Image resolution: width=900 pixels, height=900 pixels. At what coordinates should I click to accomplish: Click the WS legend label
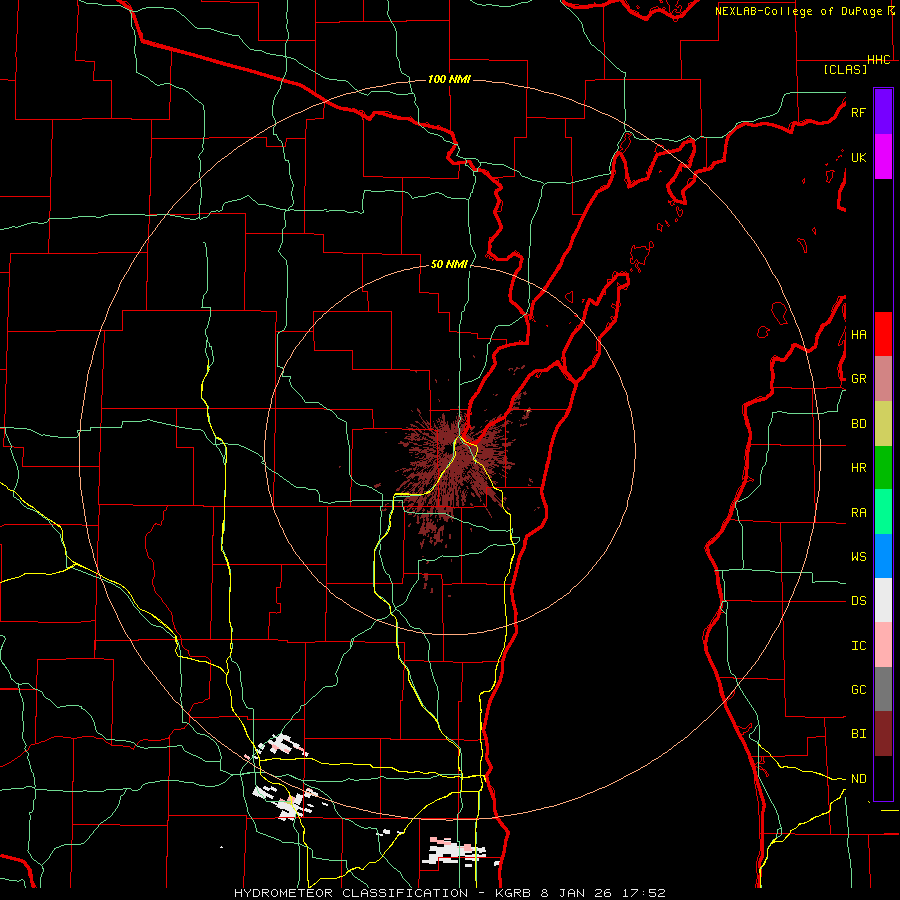point(858,557)
